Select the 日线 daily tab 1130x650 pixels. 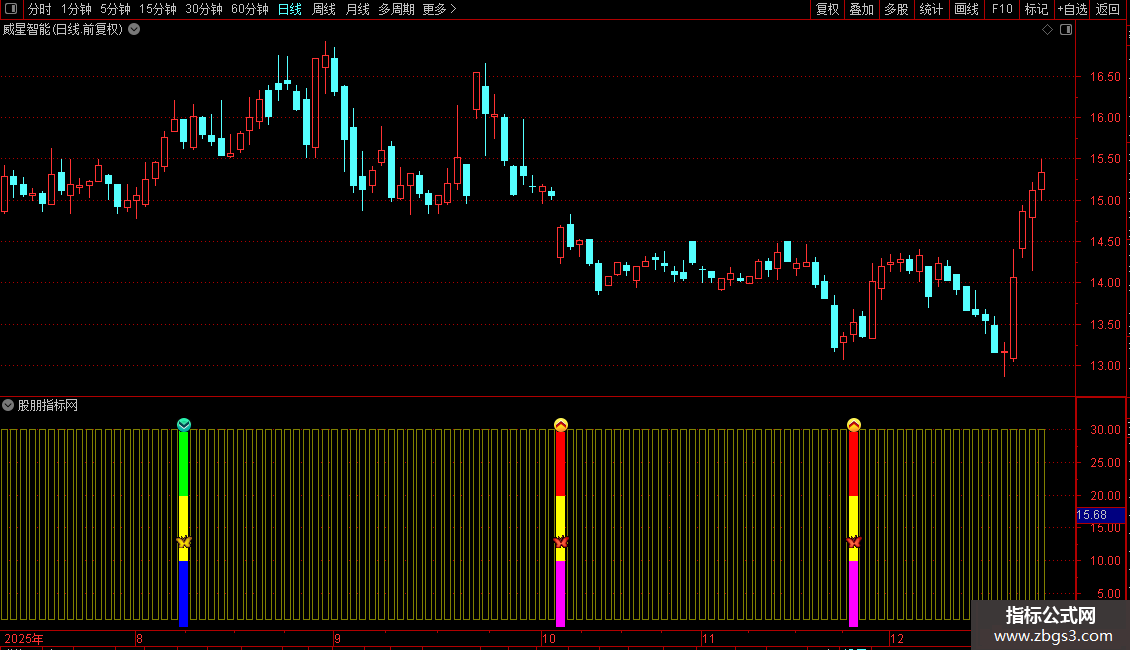tap(290, 9)
